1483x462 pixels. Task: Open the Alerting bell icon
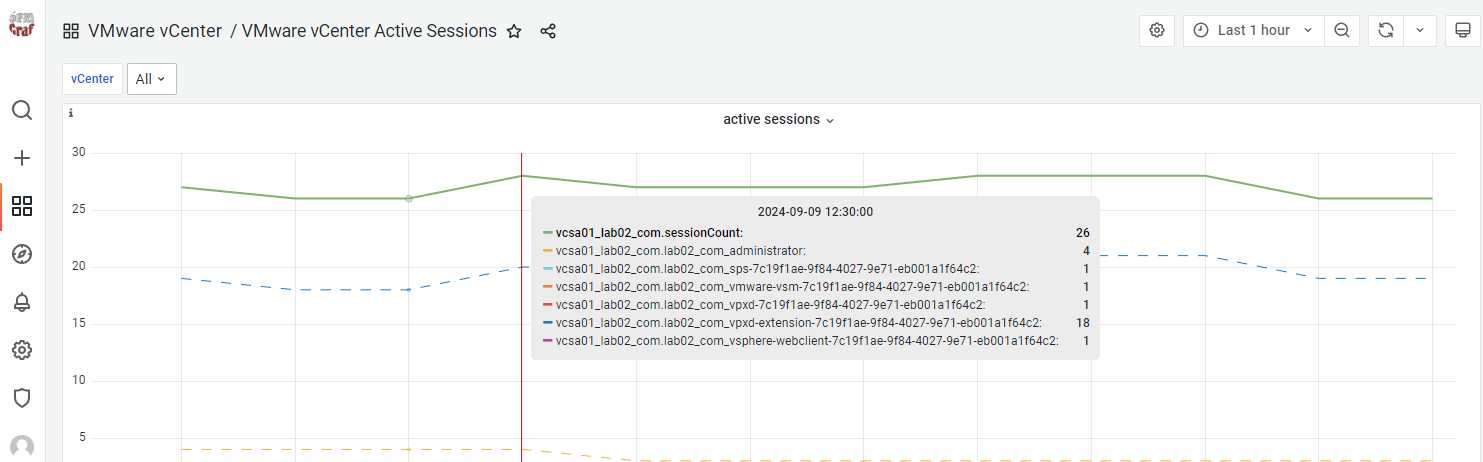point(22,302)
